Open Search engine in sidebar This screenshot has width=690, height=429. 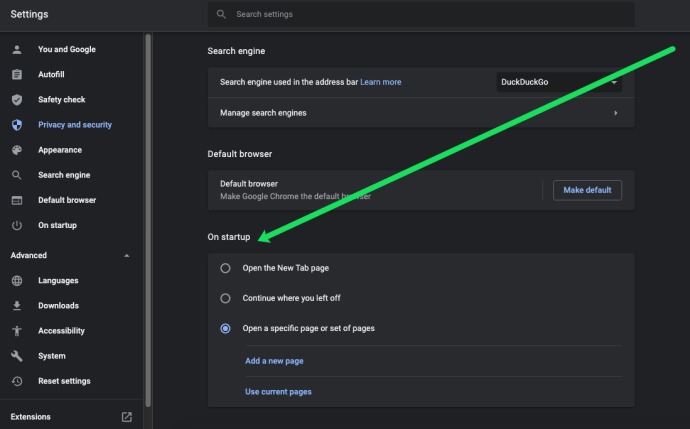pyautogui.click(x=64, y=175)
